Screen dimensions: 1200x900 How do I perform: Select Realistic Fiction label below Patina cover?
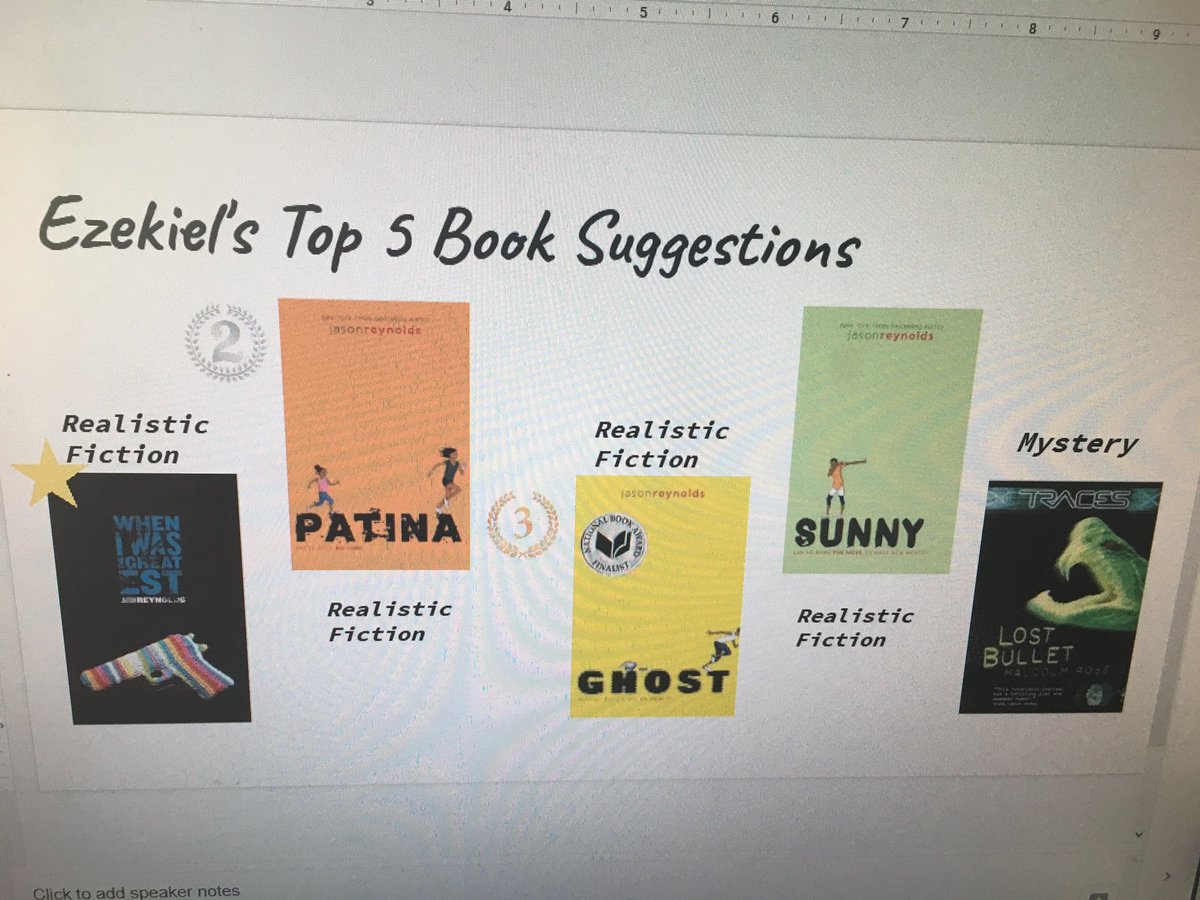pos(388,620)
